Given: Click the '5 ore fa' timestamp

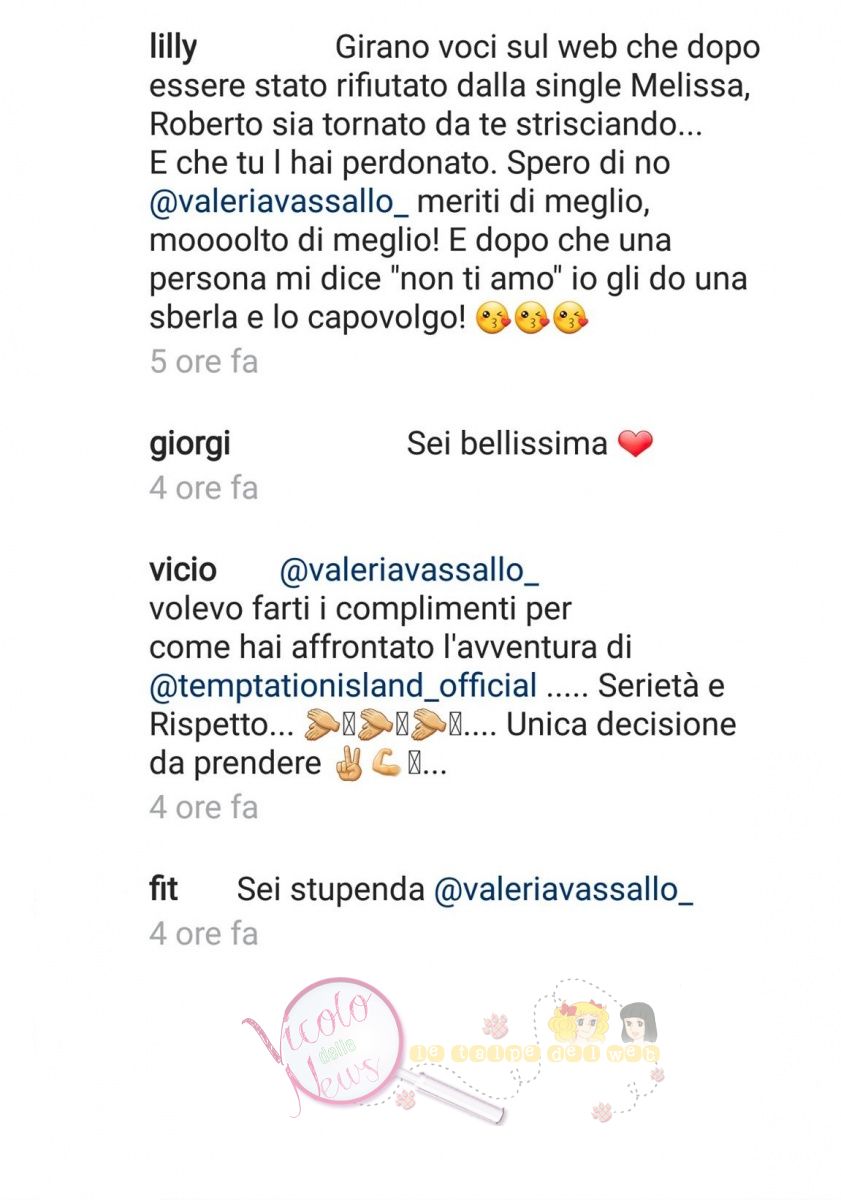Looking at the screenshot, I should [204, 361].
